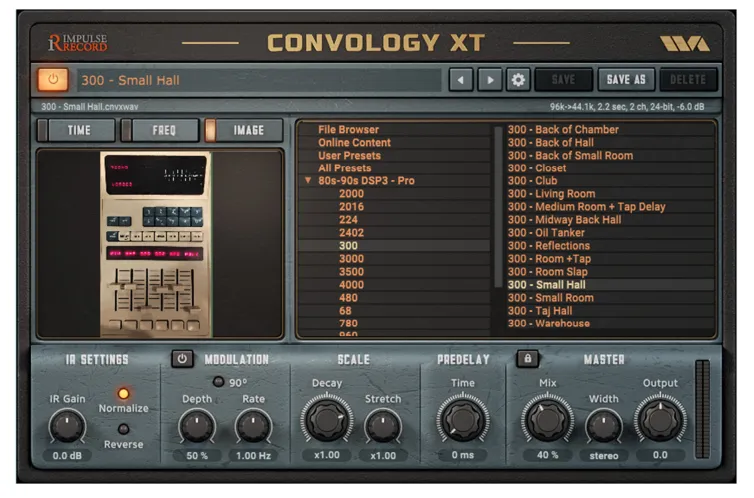Load preset 300 - Medium Room + Tap Delay
754x498 pixels.
click(587, 207)
